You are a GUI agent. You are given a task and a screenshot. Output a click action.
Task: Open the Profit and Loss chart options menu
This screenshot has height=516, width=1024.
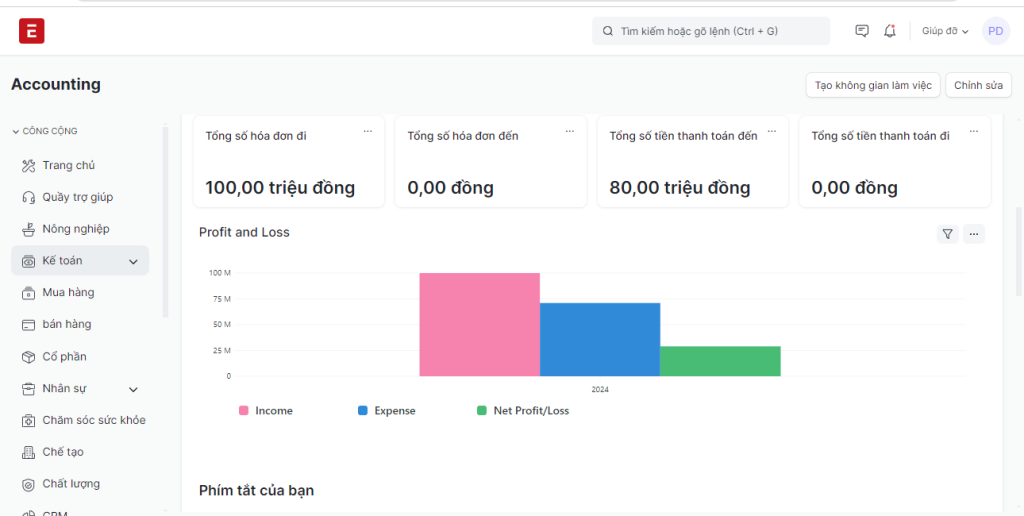click(x=974, y=234)
